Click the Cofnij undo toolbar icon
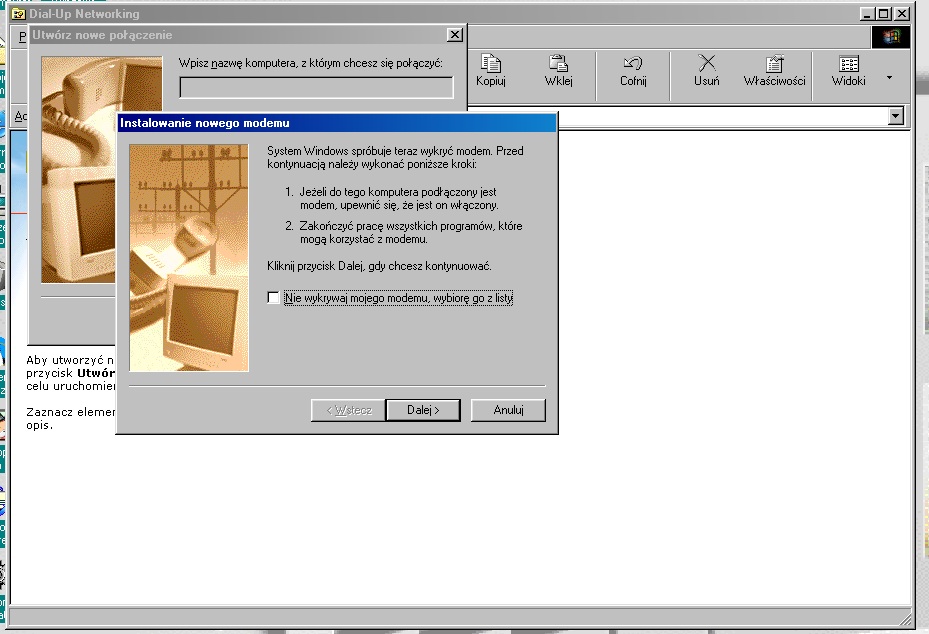This screenshot has height=634, width=929. click(x=633, y=71)
